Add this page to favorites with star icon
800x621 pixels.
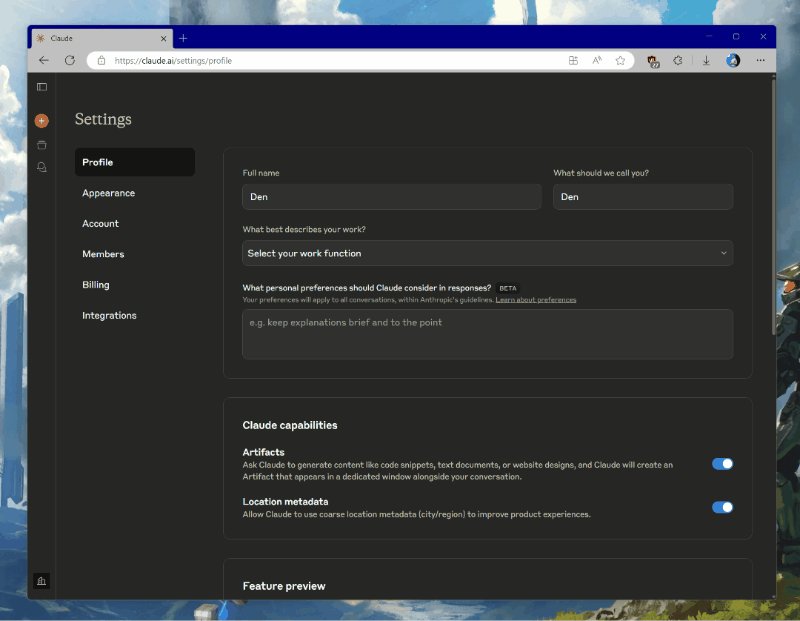coord(620,61)
